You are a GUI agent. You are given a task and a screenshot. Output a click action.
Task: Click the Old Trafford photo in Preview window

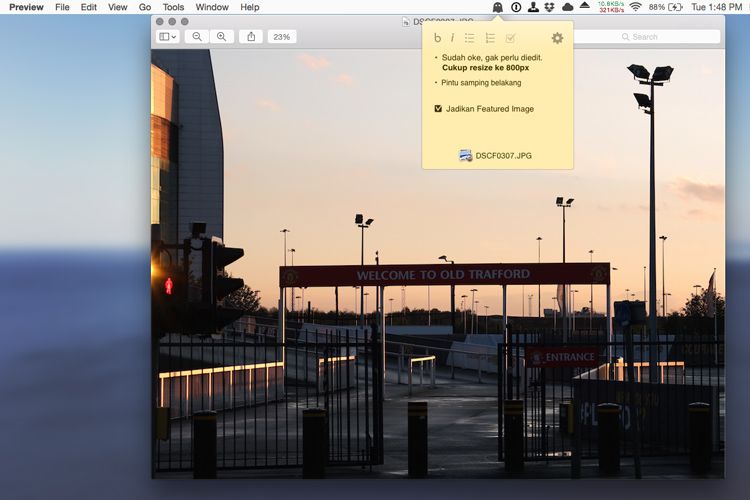coord(438,263)
